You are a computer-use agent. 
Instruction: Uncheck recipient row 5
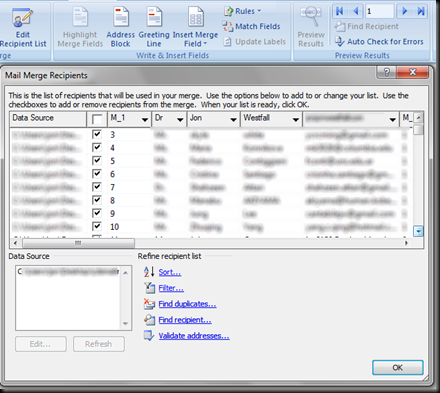pyautogui.click(x=97, y=161)
